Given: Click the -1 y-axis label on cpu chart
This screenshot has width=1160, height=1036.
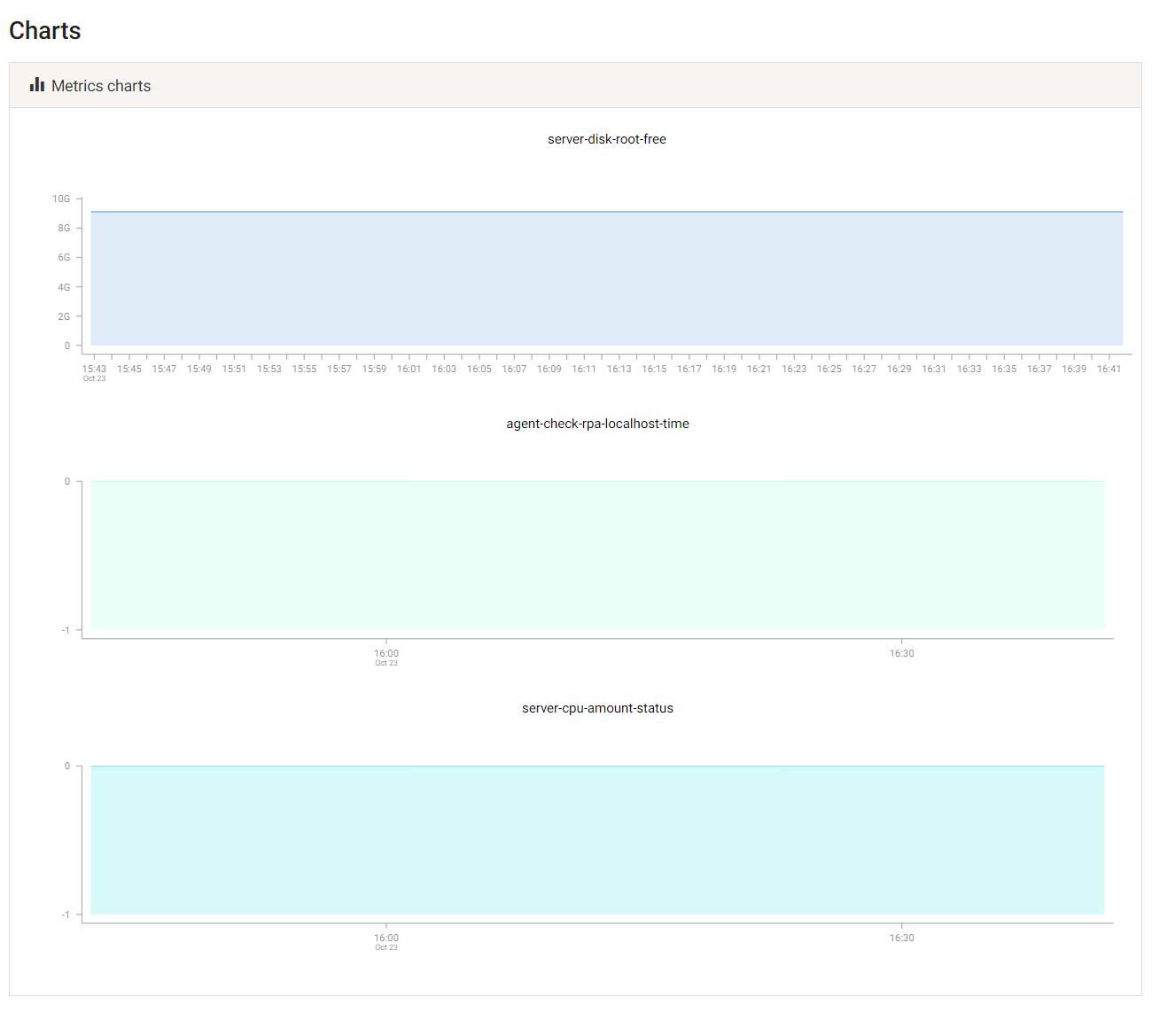Looking at the screenshot, I should (66, 915).
